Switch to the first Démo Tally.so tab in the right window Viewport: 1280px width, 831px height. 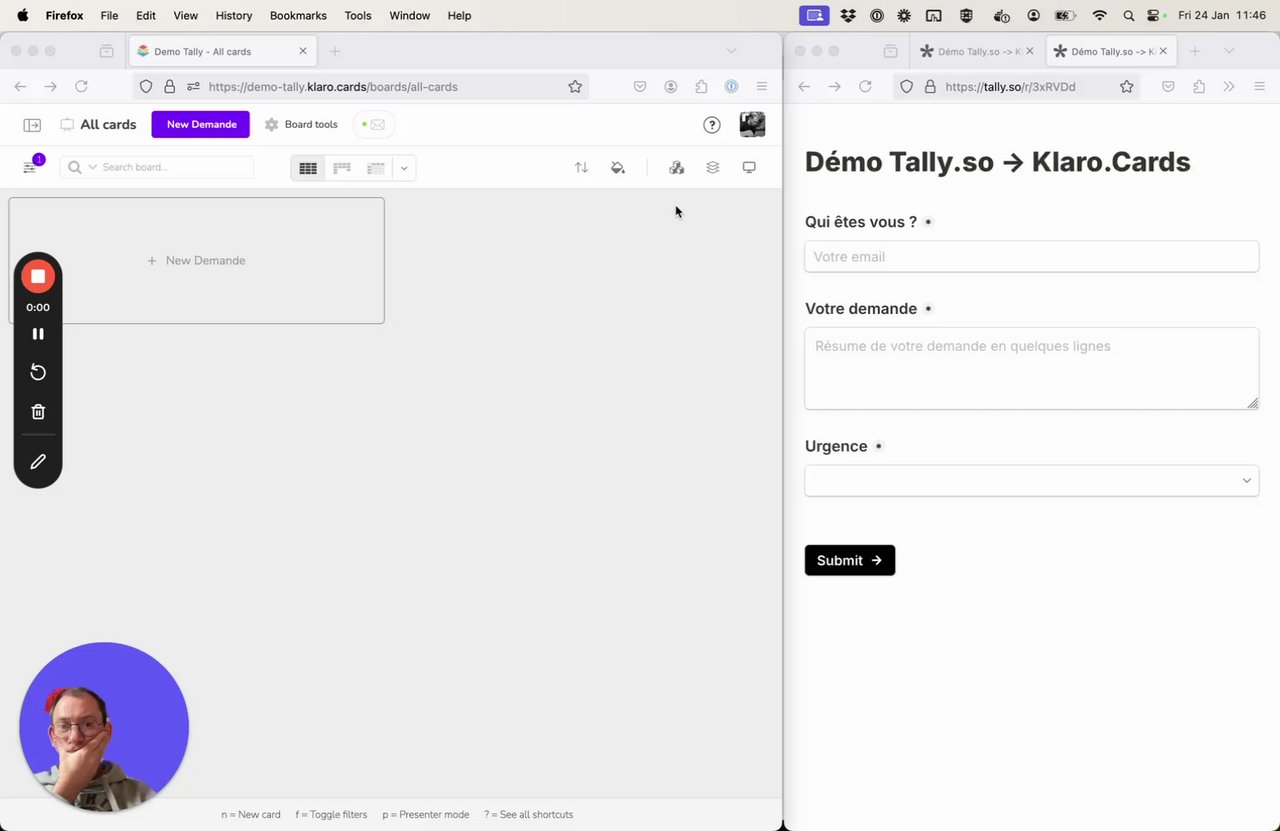979,51
